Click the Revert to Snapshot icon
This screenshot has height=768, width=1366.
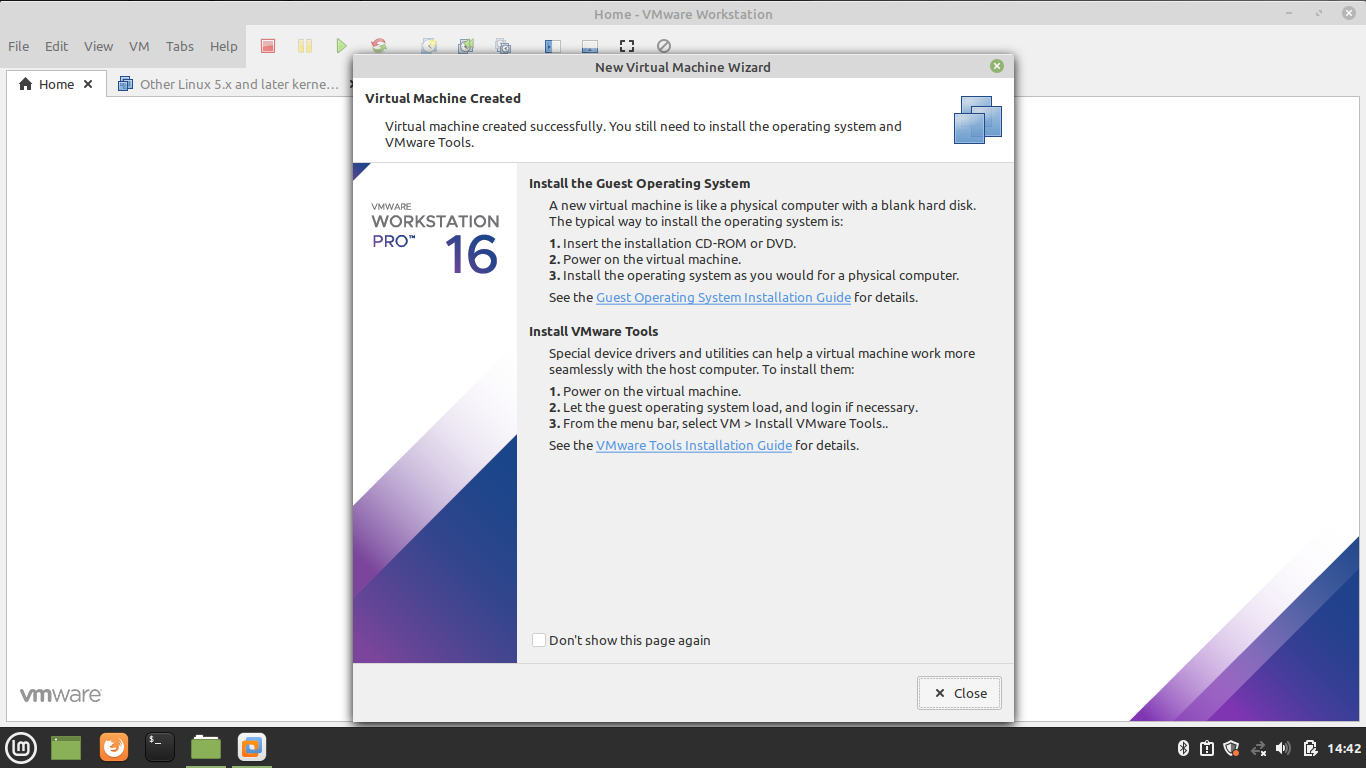(466, 46)
